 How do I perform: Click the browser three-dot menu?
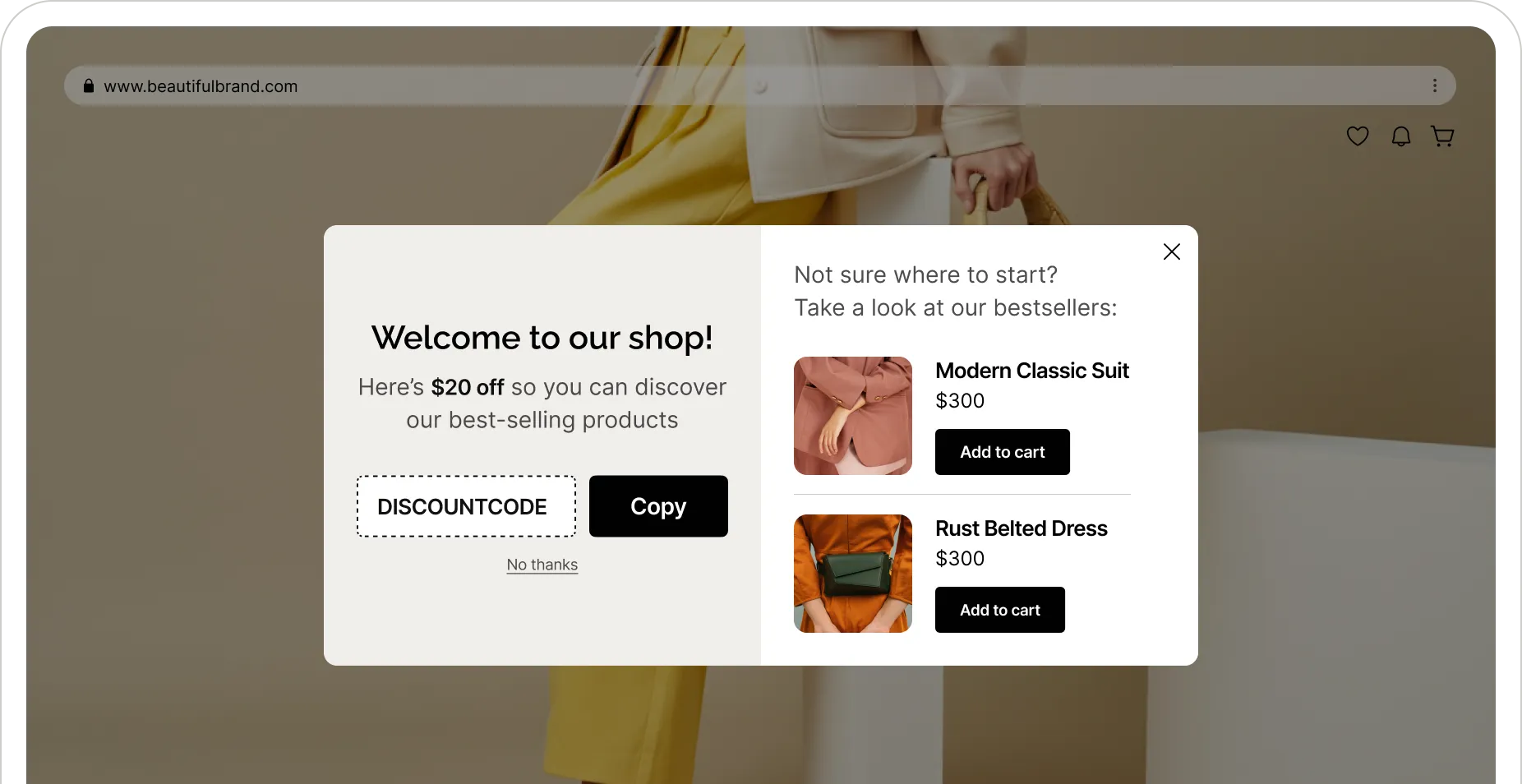(1435, 85)
